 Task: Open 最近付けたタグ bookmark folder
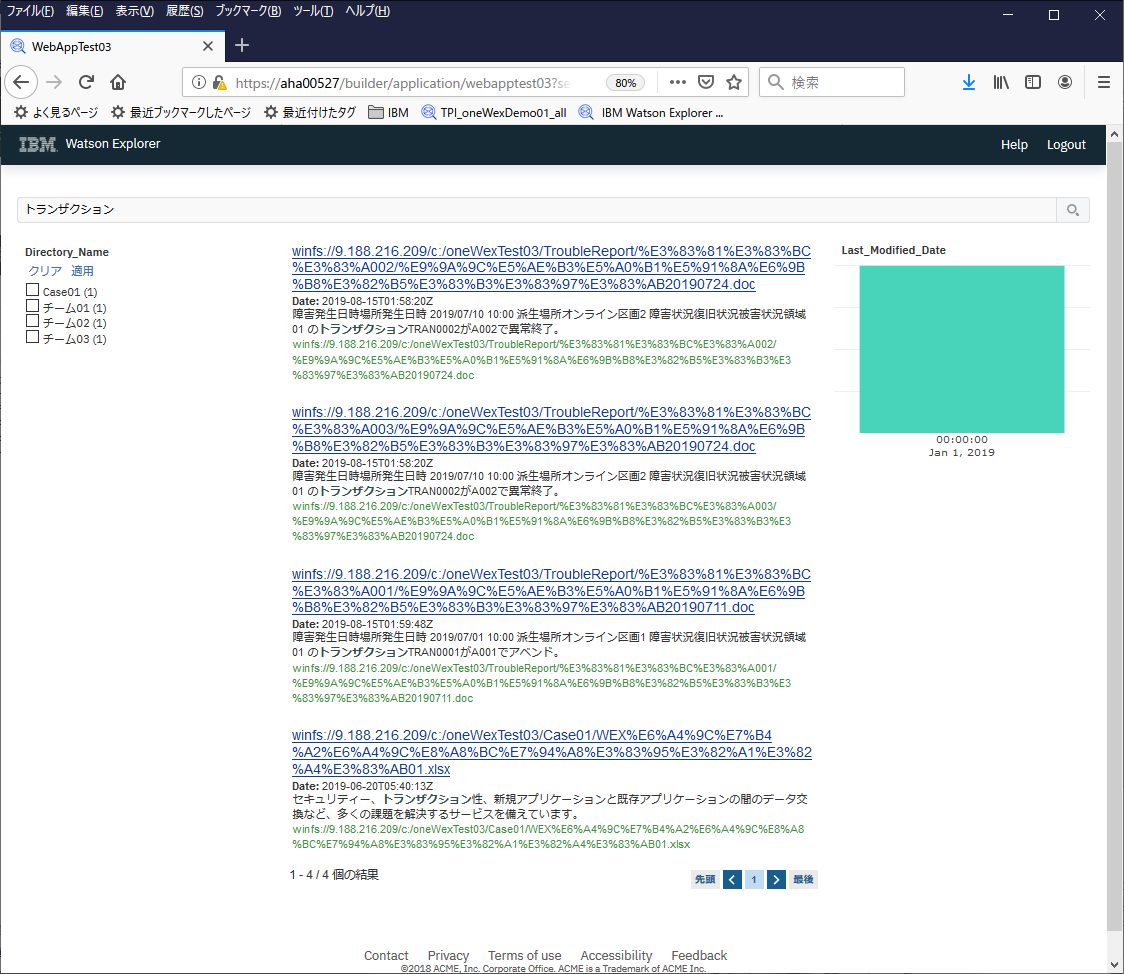pos(310,113)
